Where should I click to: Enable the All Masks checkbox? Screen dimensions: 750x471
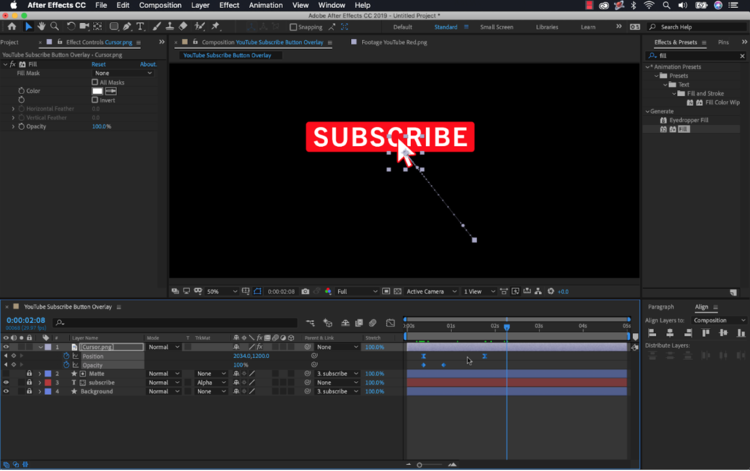click(x=95, y=82)
